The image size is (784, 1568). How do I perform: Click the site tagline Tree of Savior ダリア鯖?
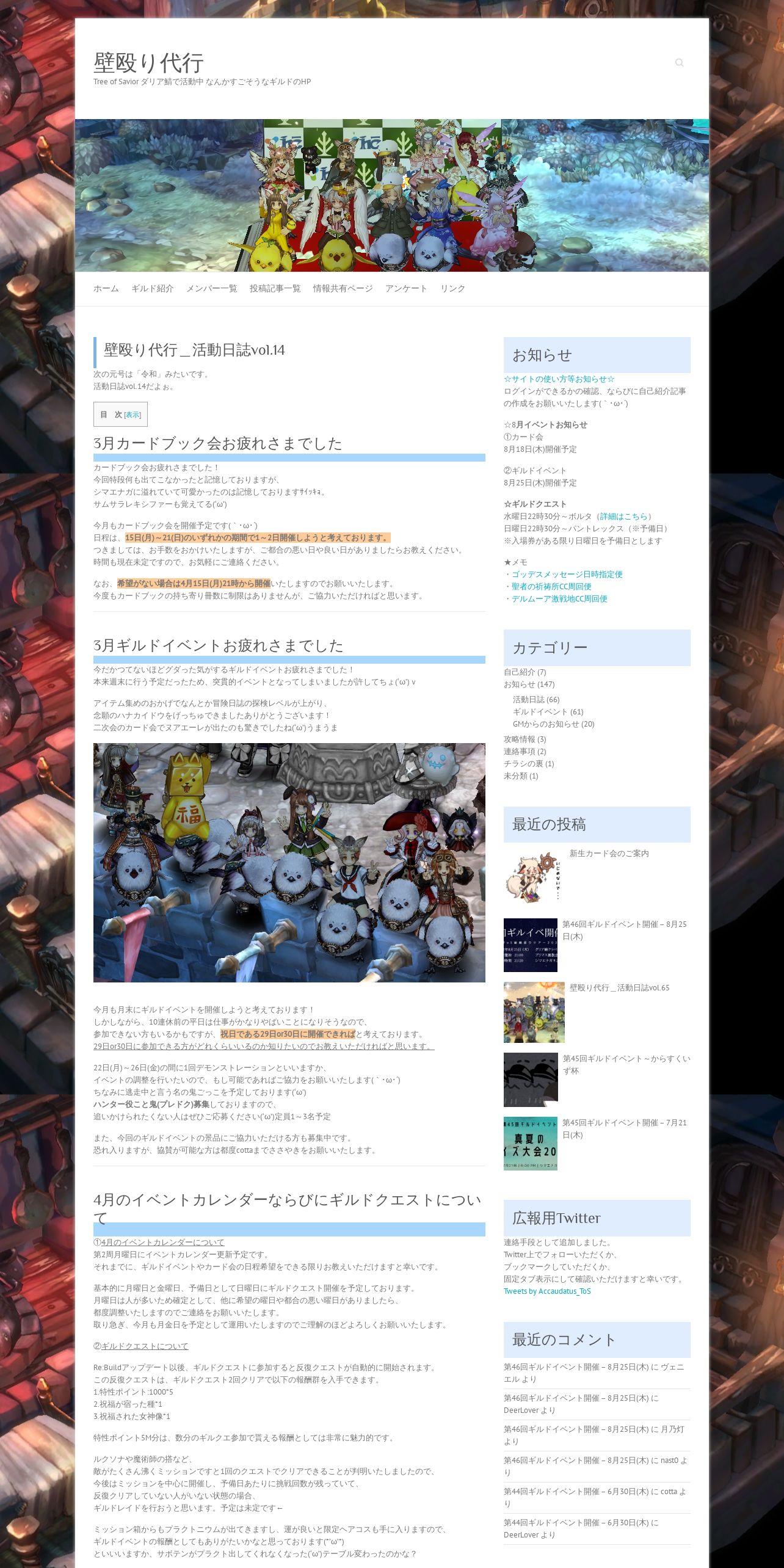click(202, 82)
